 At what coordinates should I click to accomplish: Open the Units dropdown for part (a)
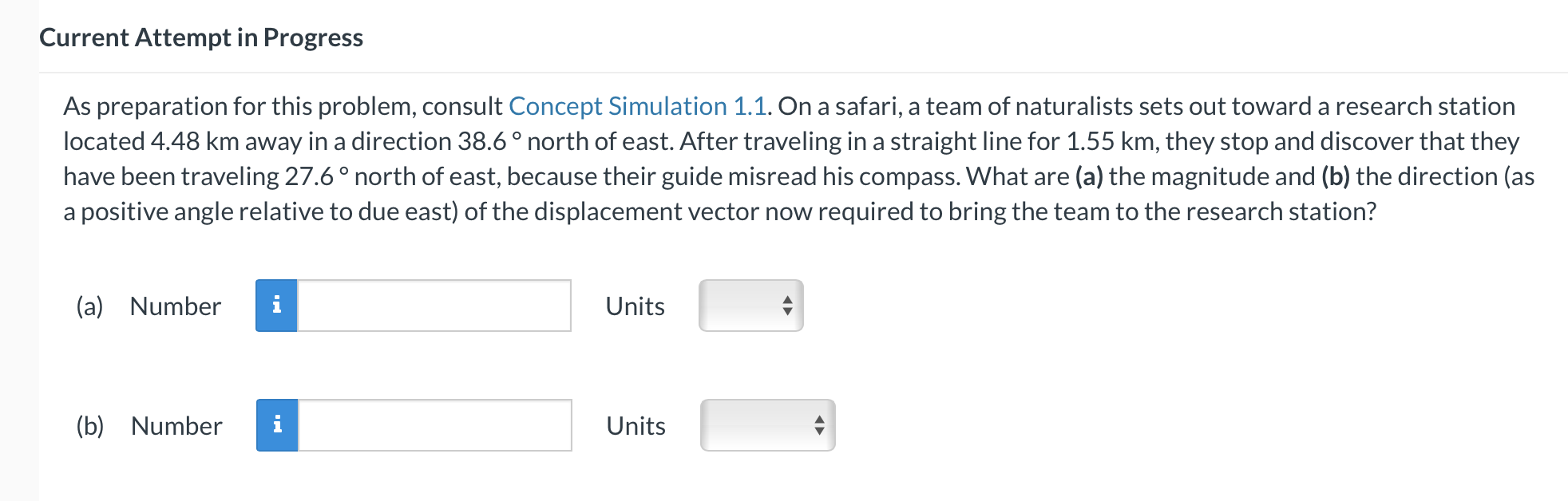coord(749,306)
